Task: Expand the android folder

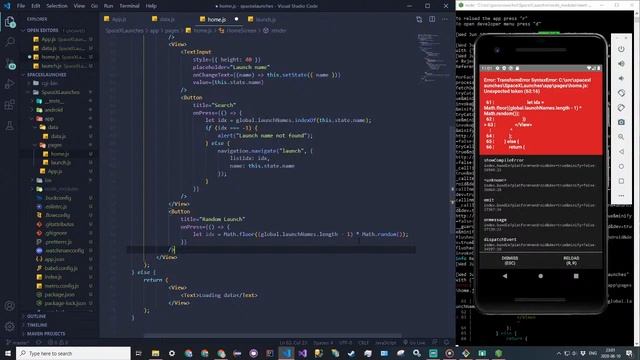Action: point(54,110)
